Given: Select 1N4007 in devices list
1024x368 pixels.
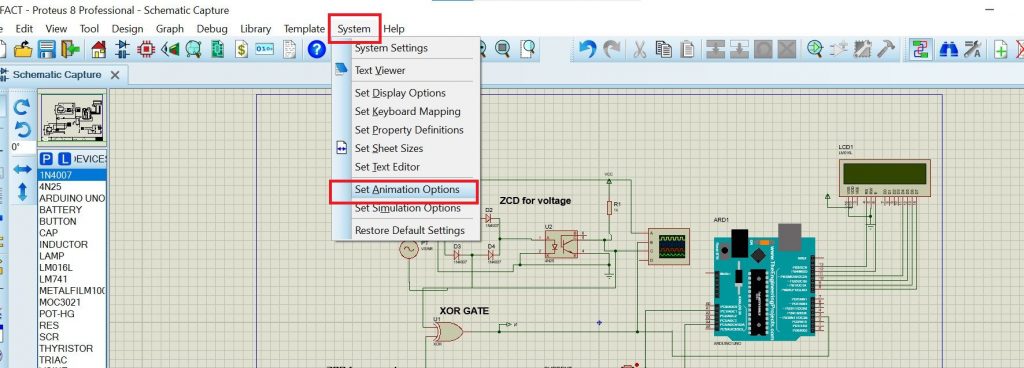Looking at the screenshot, I should [x=72, y=175].
